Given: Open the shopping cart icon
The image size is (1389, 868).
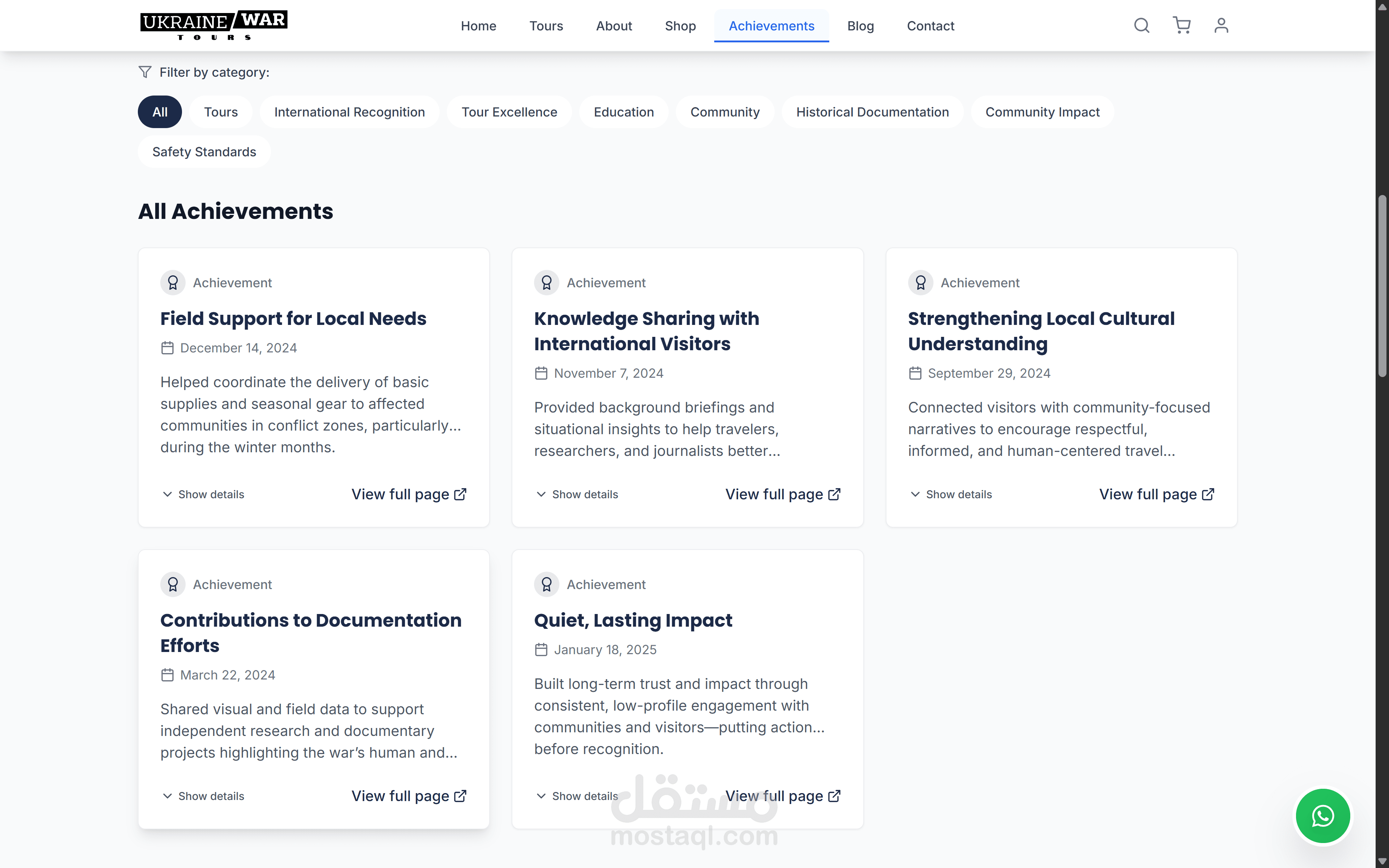Looking at the screenshot, I should (1181, 25).
